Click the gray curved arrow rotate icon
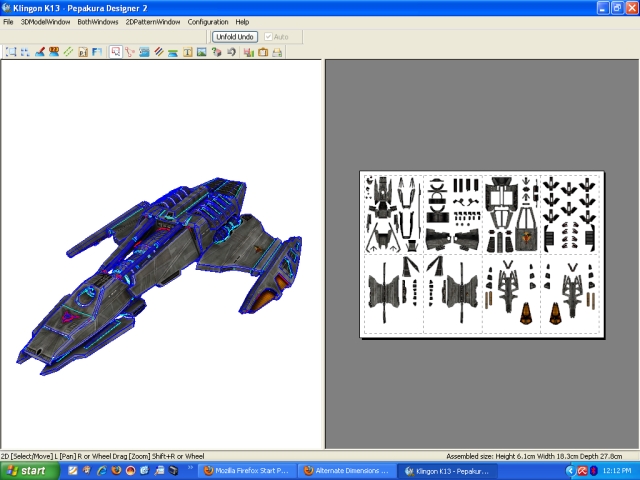640x480 pixels. (x=231, y=52)
